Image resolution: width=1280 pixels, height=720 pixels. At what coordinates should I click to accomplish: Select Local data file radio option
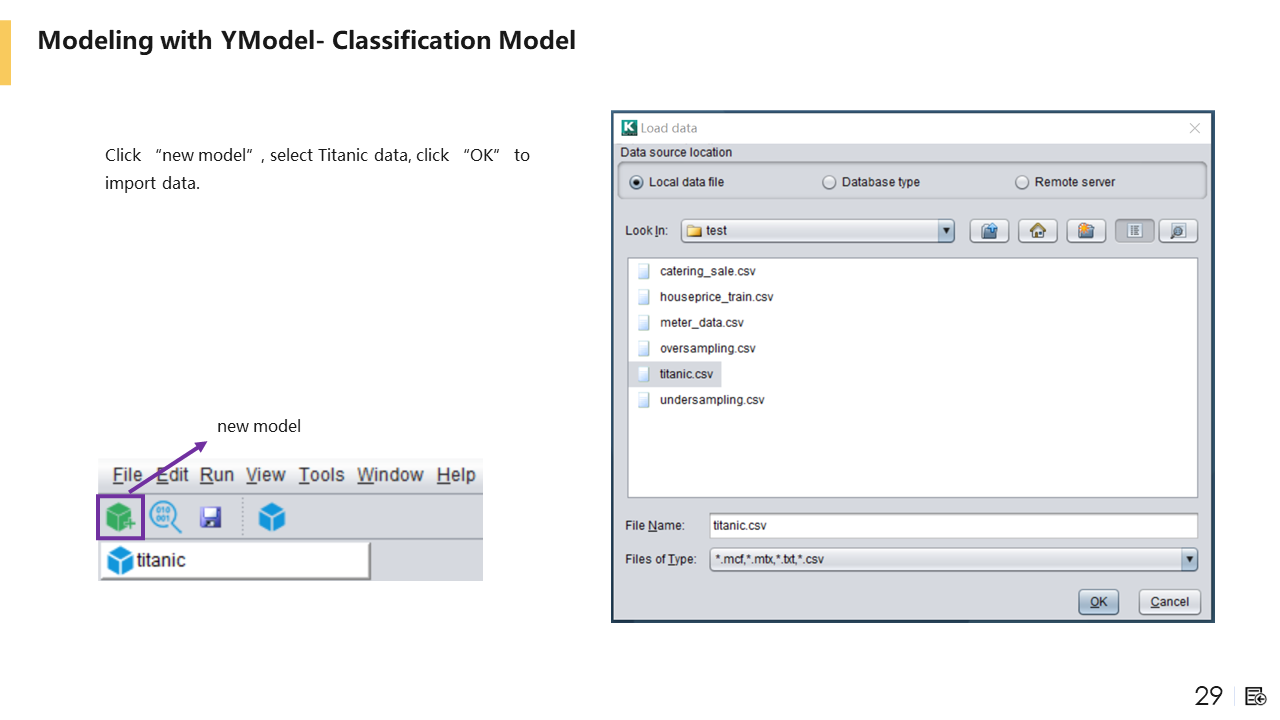click(x=637, y=183)
